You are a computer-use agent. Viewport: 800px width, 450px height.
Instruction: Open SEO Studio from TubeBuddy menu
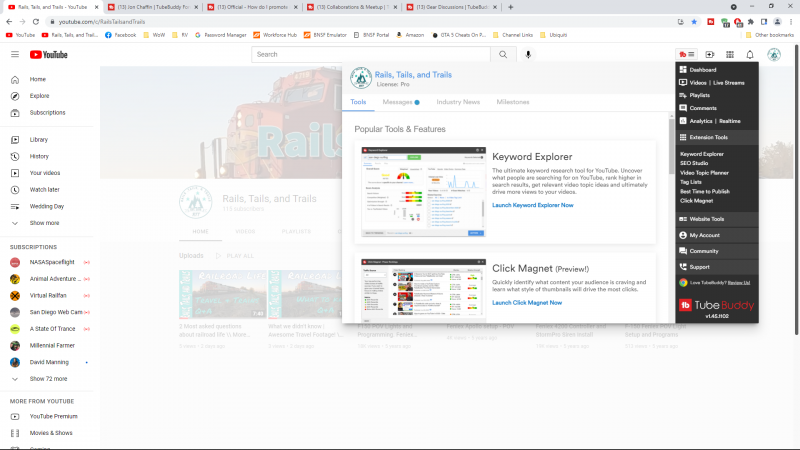coord(694,163)
